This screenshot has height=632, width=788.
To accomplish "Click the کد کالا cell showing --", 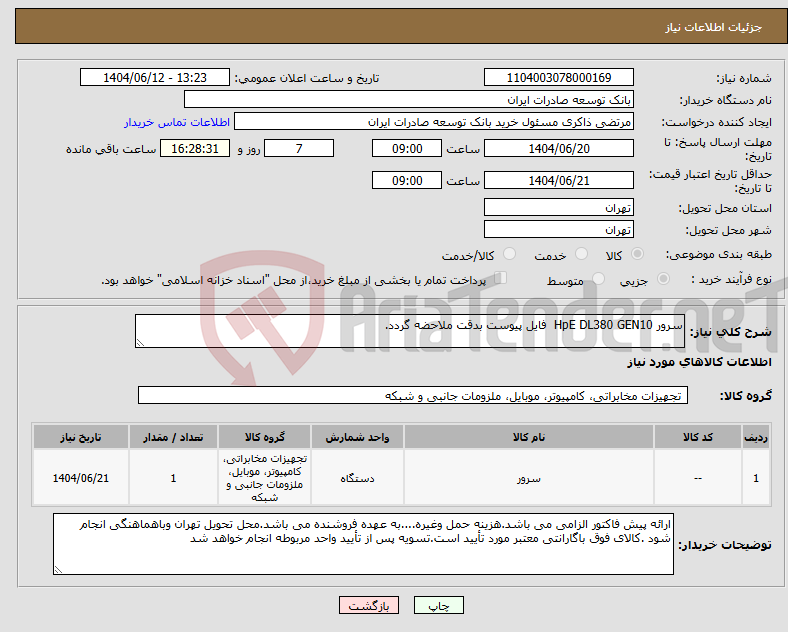I will tap(698, 478).
